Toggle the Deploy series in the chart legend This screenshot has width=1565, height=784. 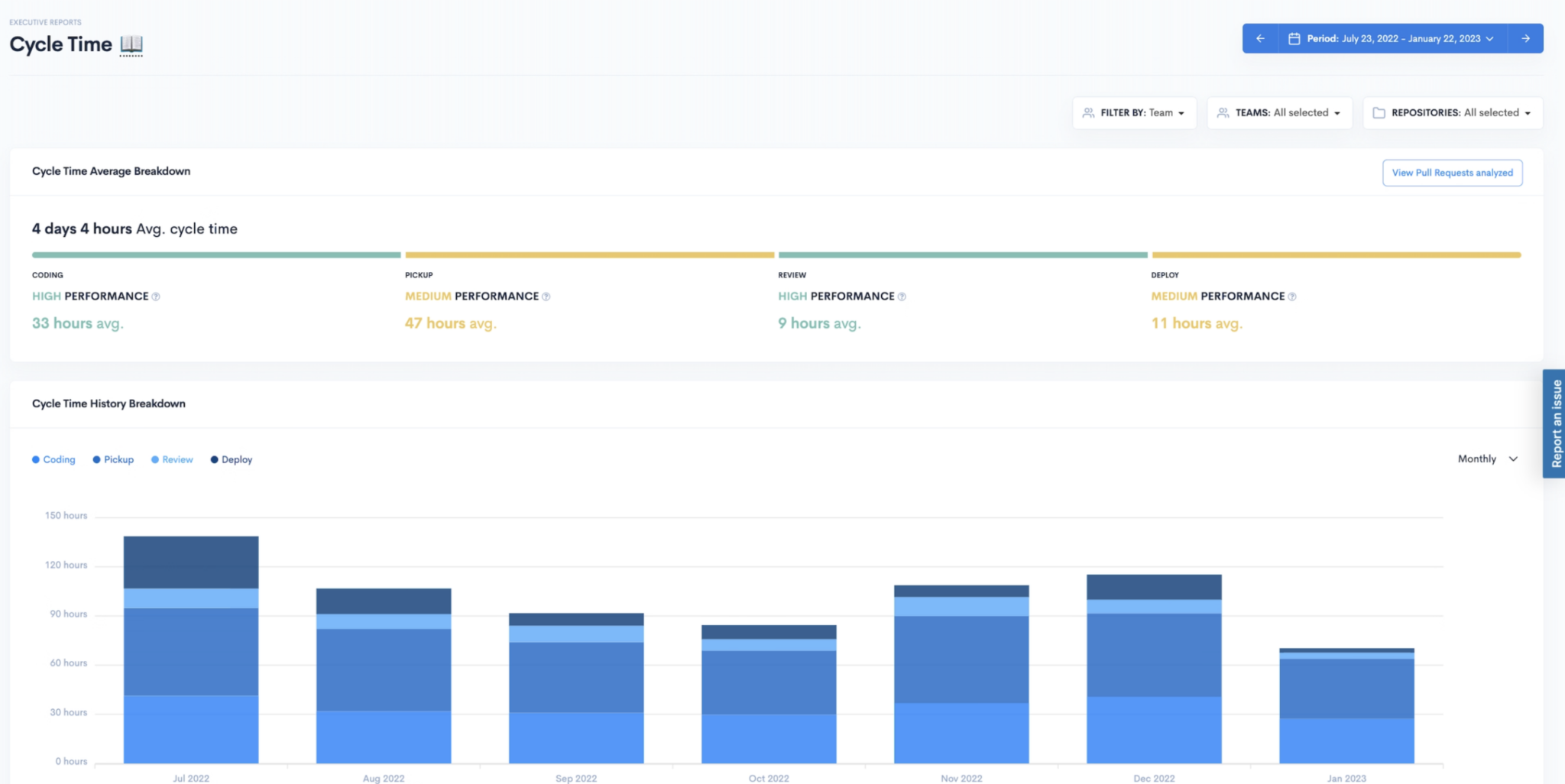(x=231, y=459)
